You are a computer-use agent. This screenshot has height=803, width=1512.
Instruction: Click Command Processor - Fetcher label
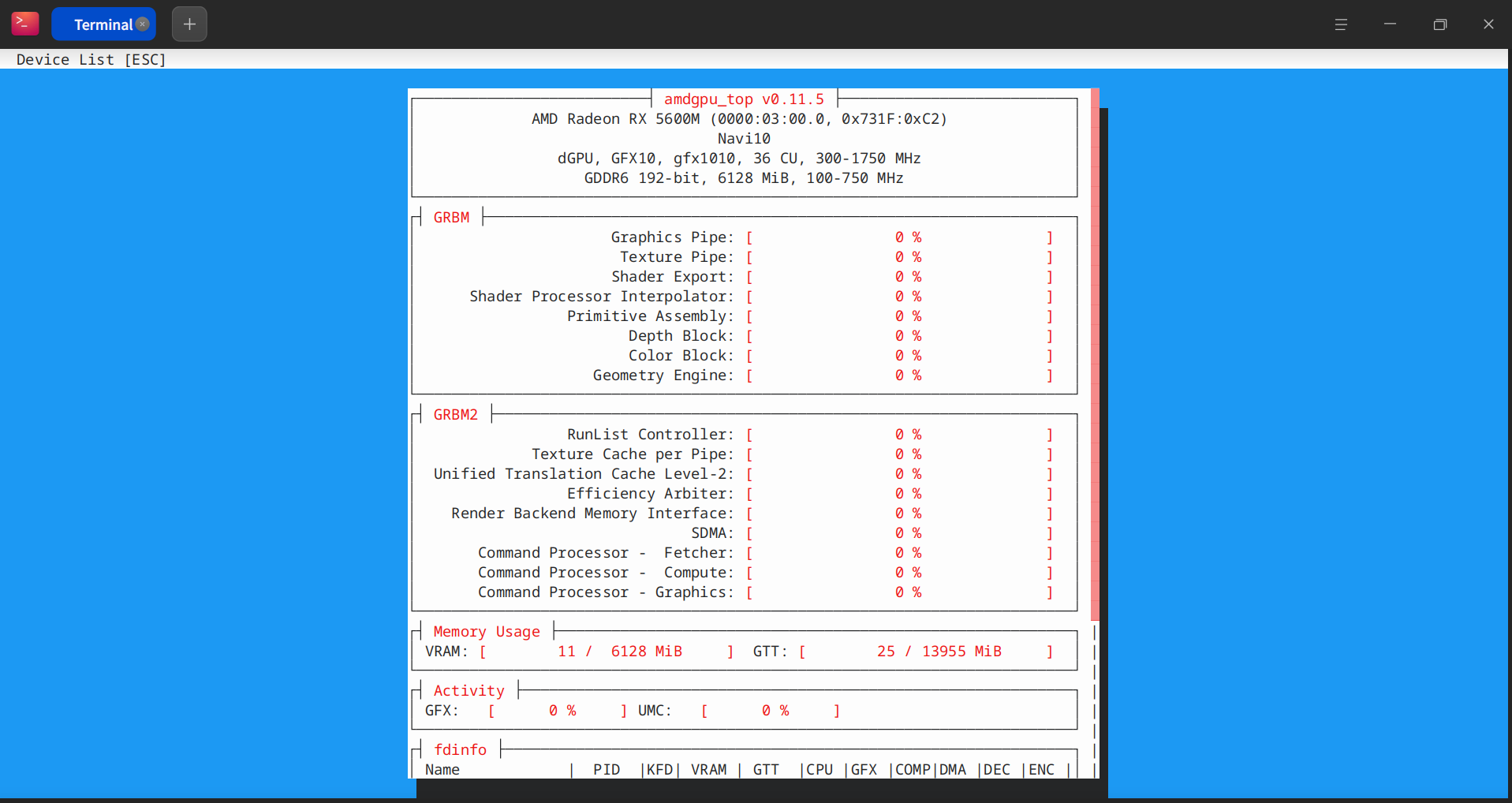[606, 552]
